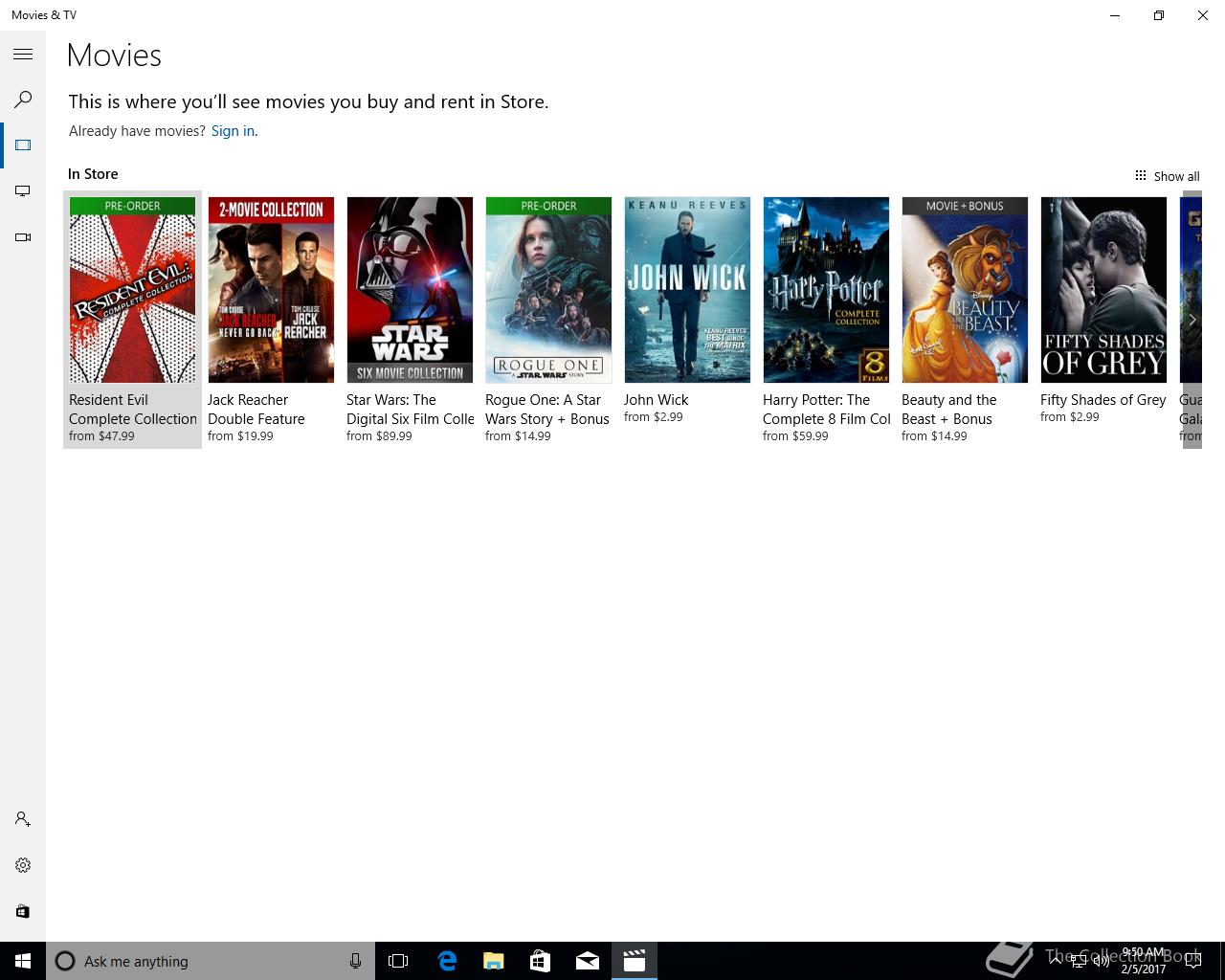Open the Windows Start button
This screenshot has width=1225, height=980.
coord(23,961)
